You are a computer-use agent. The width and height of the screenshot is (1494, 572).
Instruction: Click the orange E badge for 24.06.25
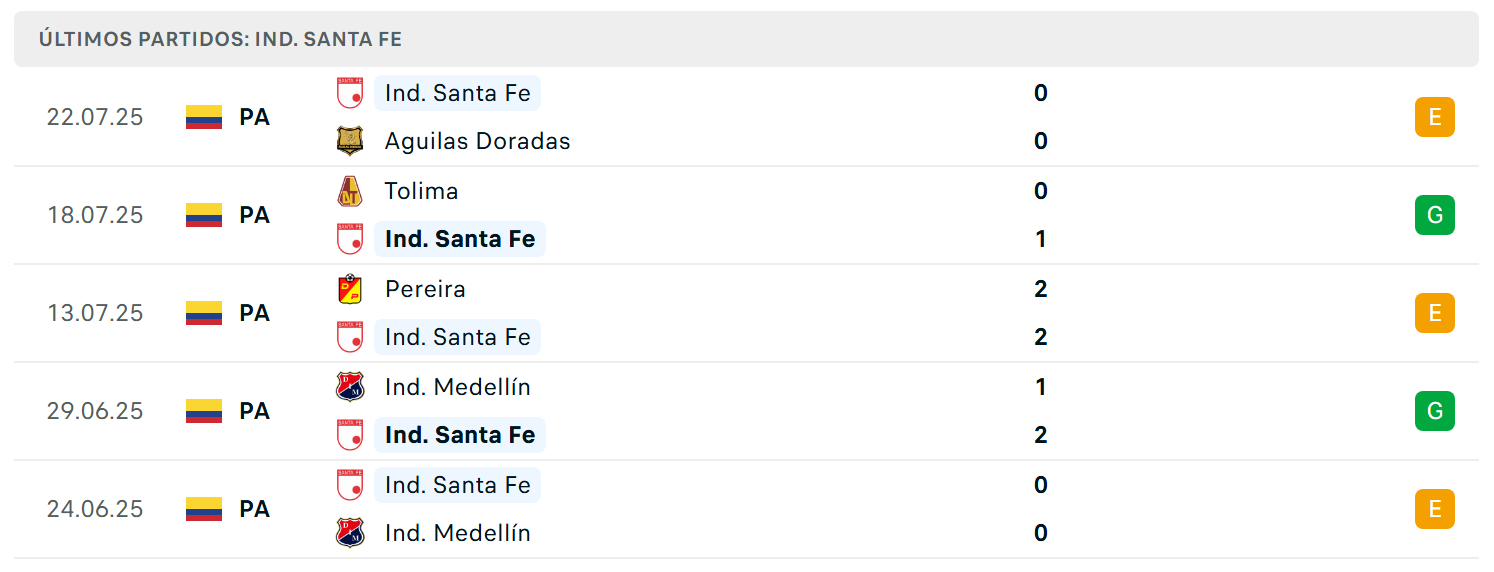coord(1435,509)
